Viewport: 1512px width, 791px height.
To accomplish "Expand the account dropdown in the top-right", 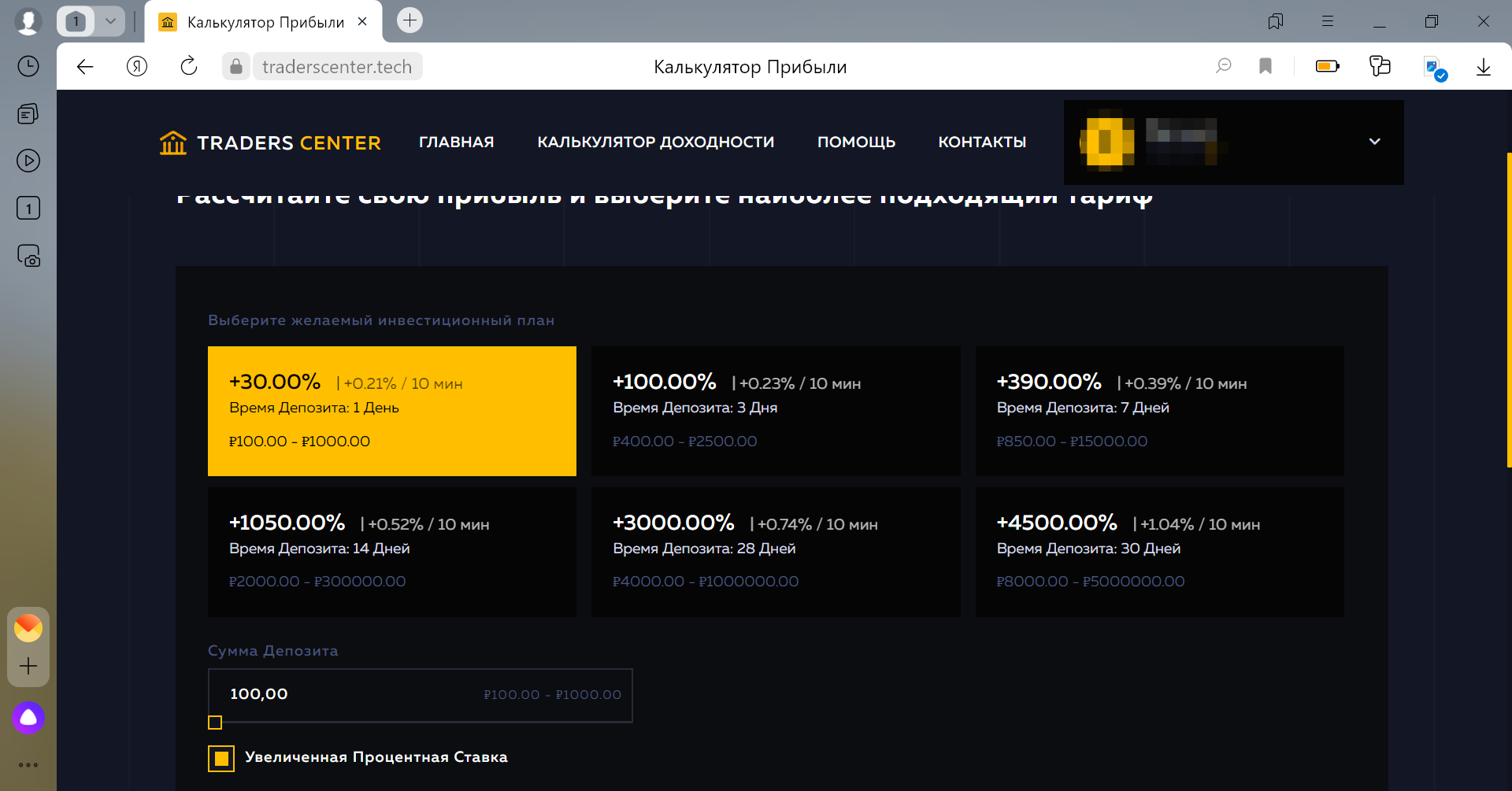I will click(1375, 142).
